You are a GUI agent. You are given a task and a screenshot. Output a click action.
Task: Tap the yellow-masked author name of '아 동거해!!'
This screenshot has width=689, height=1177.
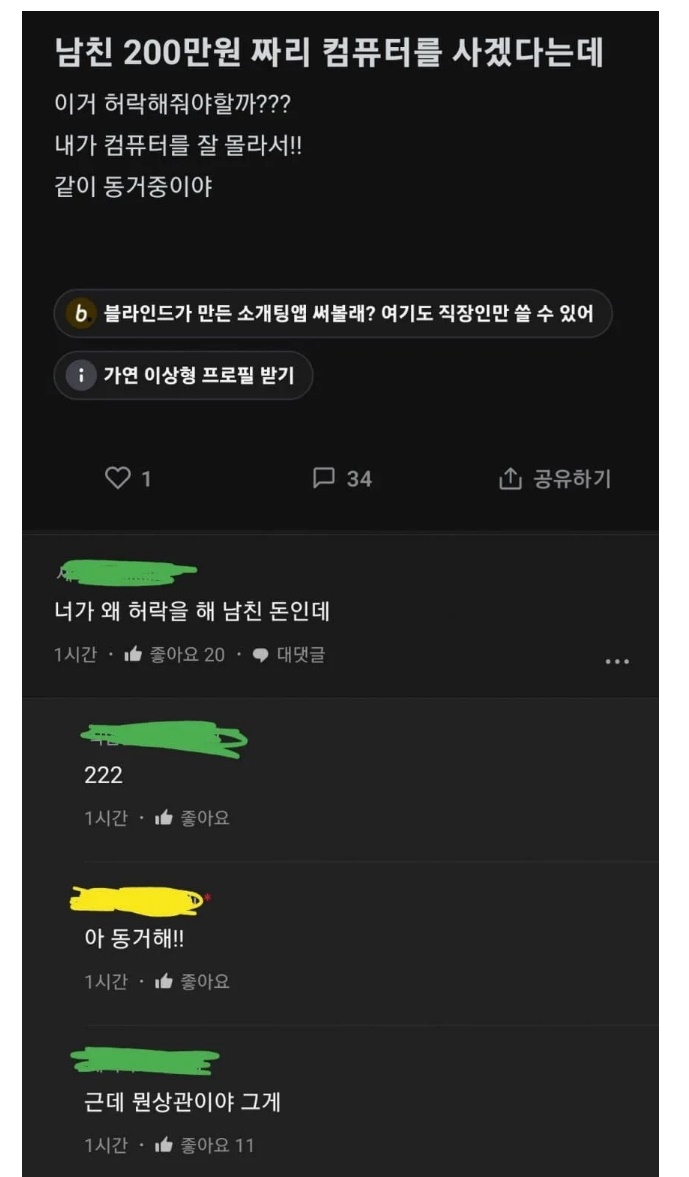pyautogui.click(x=140, y=901)
